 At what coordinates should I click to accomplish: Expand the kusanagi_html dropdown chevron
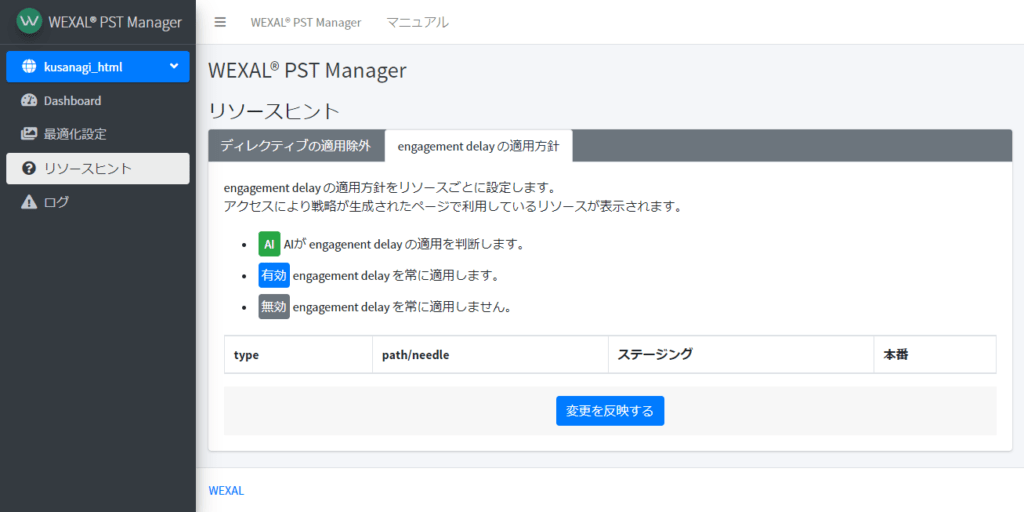tap(174, 66)
